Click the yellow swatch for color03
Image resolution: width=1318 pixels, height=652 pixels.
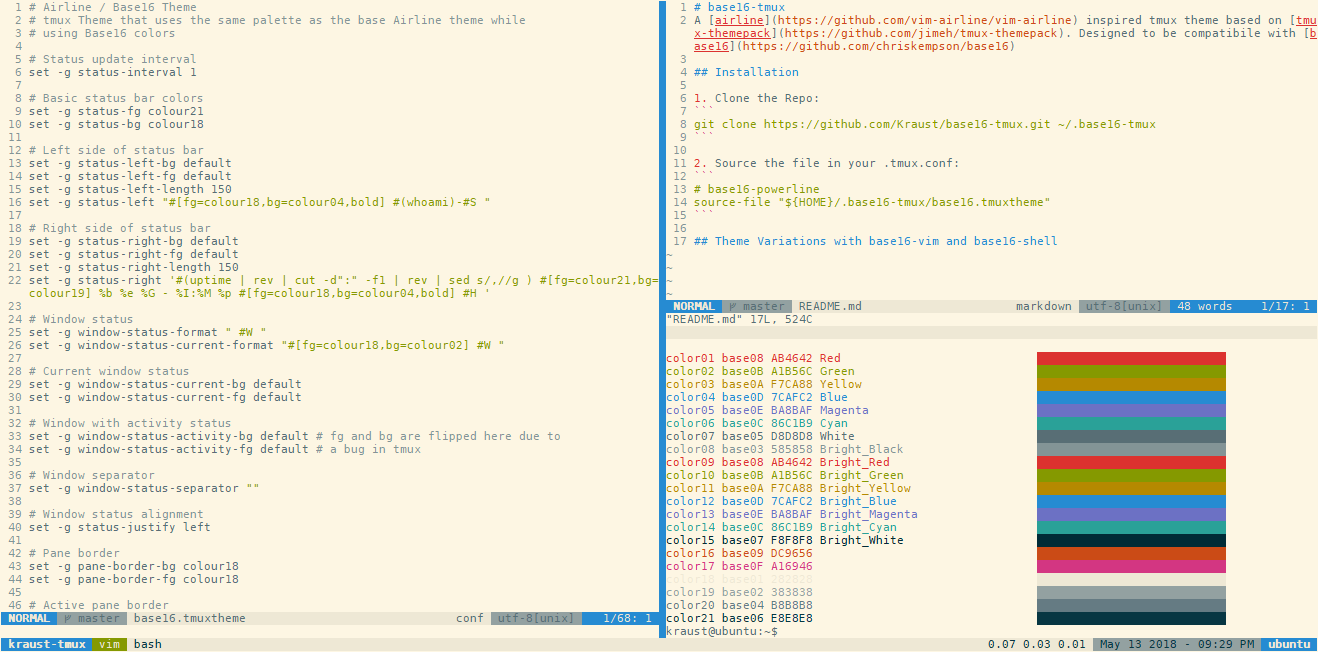[1131, 384]
